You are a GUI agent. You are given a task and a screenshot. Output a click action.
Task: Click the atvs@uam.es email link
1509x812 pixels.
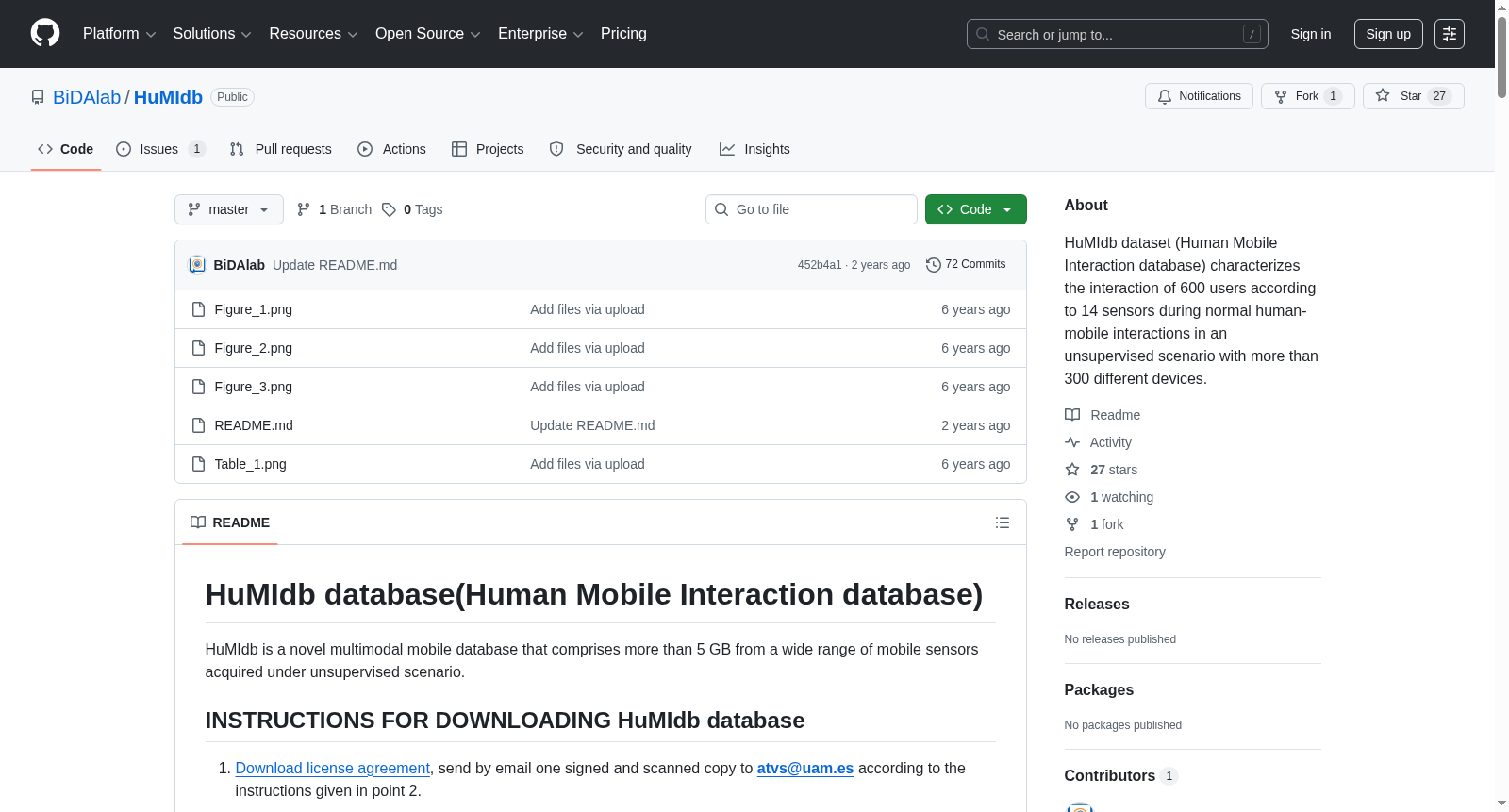[x=805, y=769]
